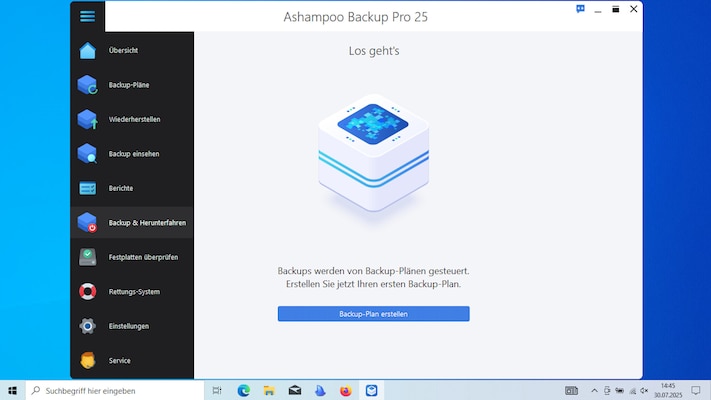
Task: Open the Rettungs-System lifebuoy icon
Action: pos(88,292)
